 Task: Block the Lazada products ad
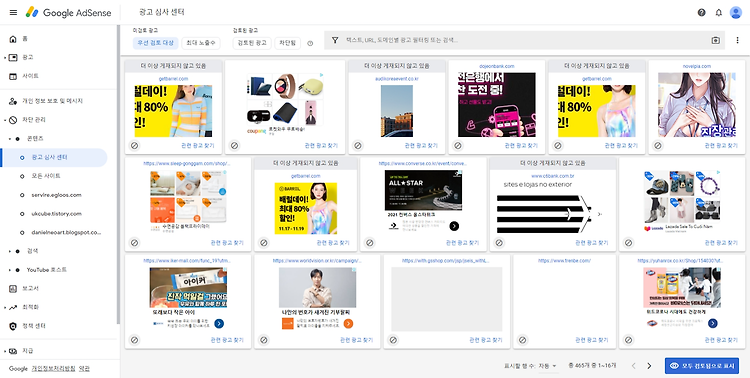click(629, 243)
